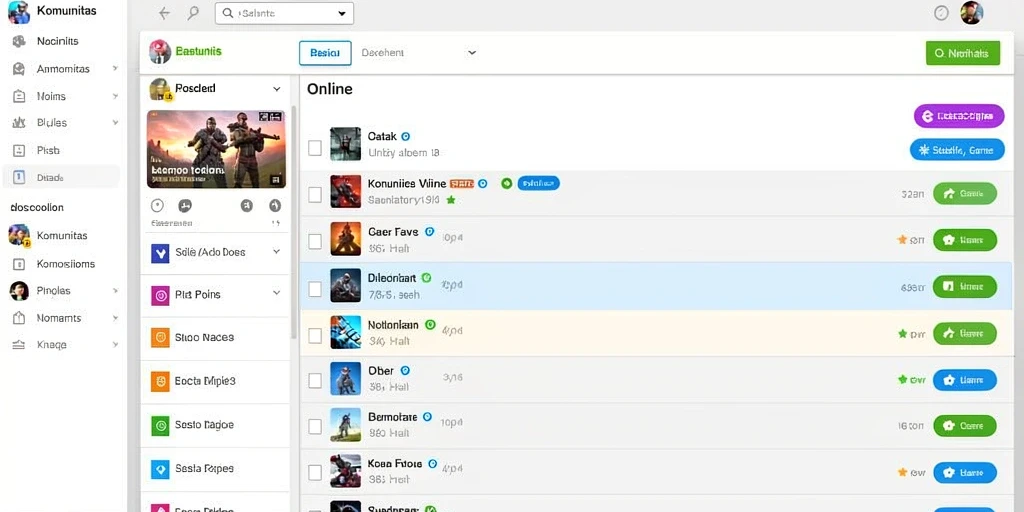Image resolution: width=1024 pixels, height=512 pixels.
Task: Switch to the Besicu tab
Action: pyautogui.click(x=325, y=53)
